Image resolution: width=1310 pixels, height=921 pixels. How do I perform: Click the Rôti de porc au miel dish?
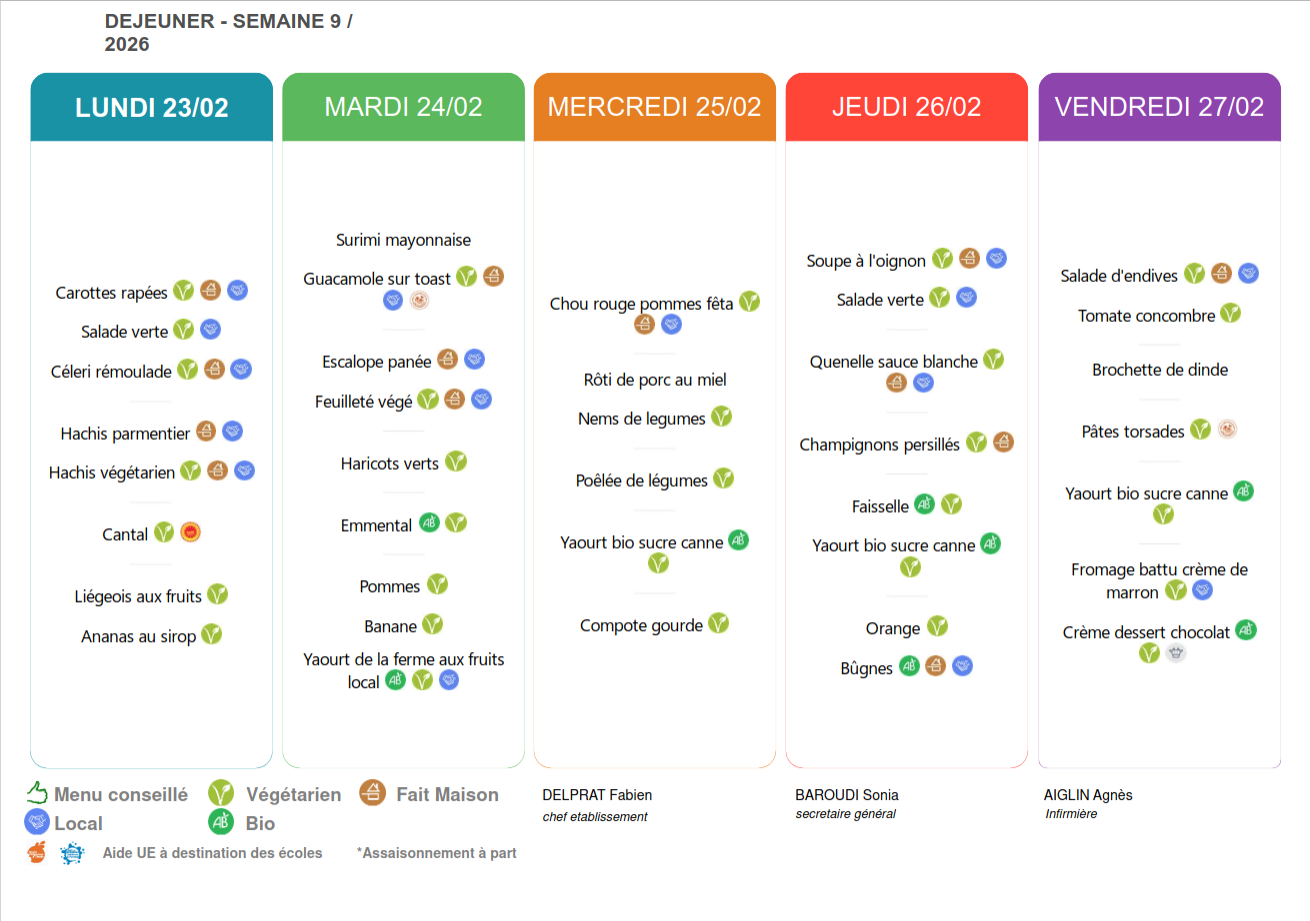pos(655,380)
